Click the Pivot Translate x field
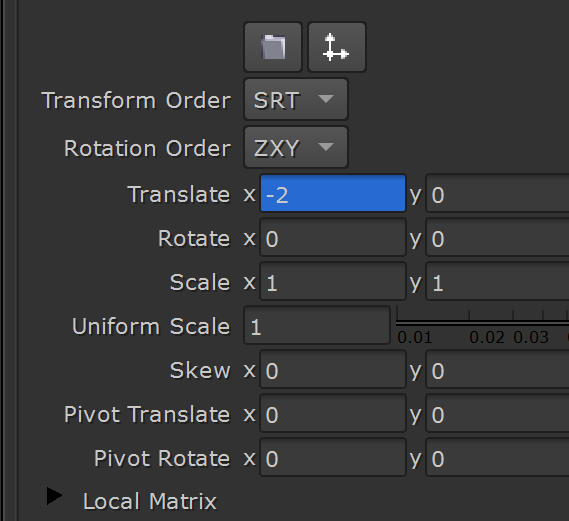This screenshot has height=521, width=569. coord(333,413)
